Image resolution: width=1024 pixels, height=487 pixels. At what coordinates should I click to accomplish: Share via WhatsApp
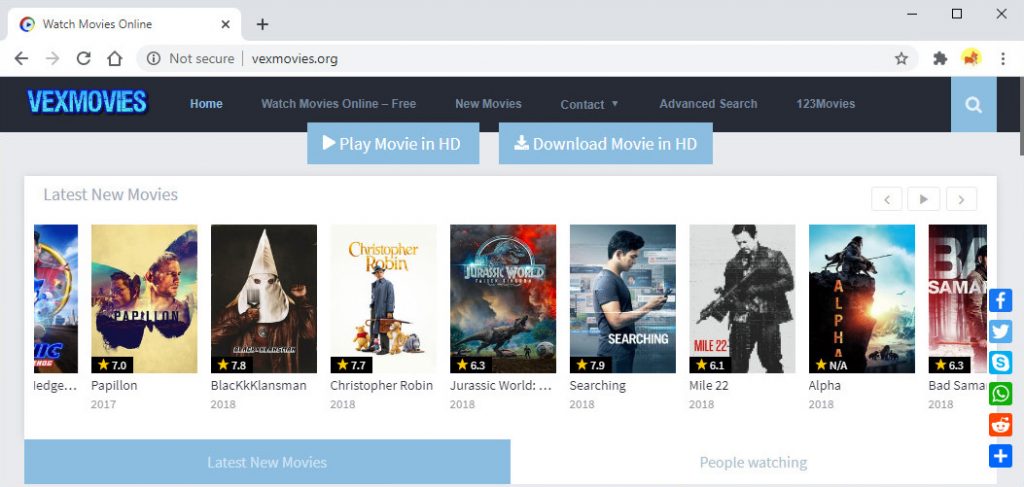pos(1000,394)
